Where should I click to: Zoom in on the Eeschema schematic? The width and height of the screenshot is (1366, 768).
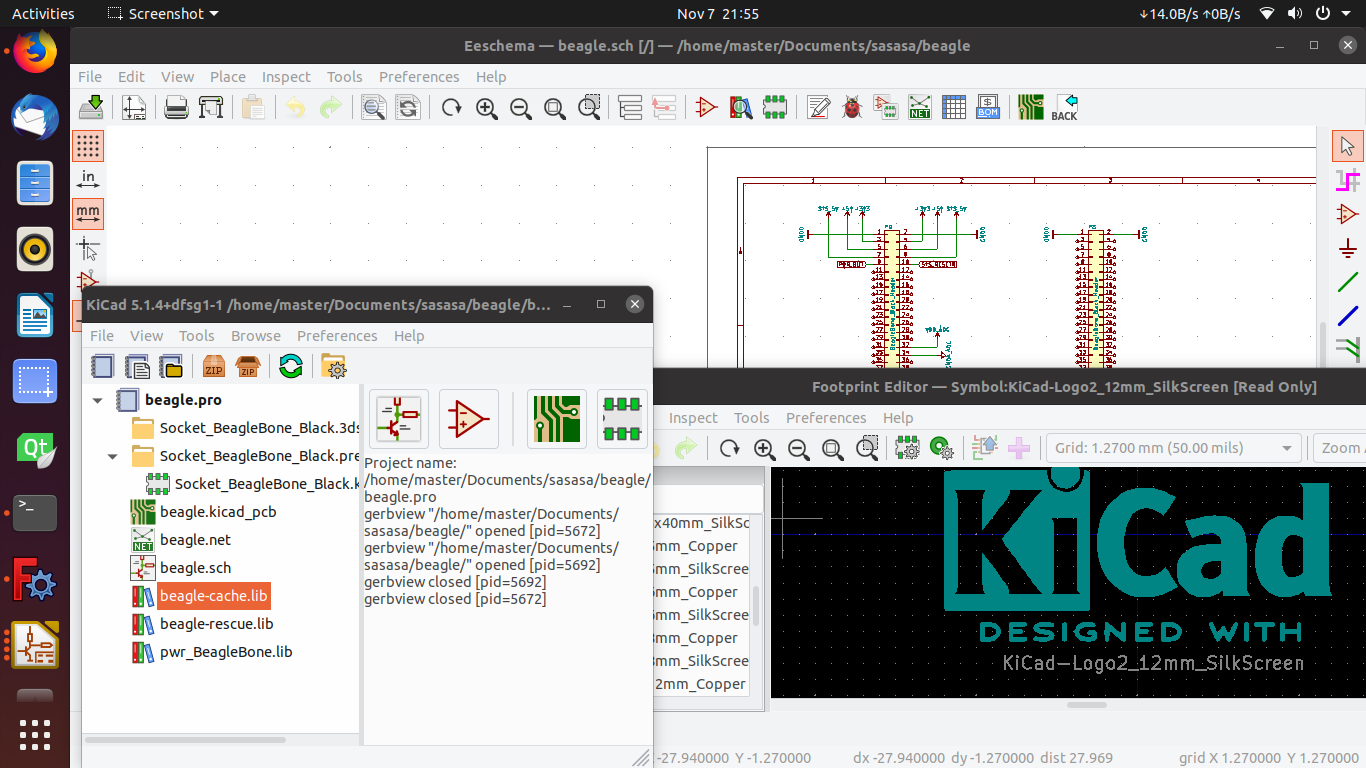486,107
